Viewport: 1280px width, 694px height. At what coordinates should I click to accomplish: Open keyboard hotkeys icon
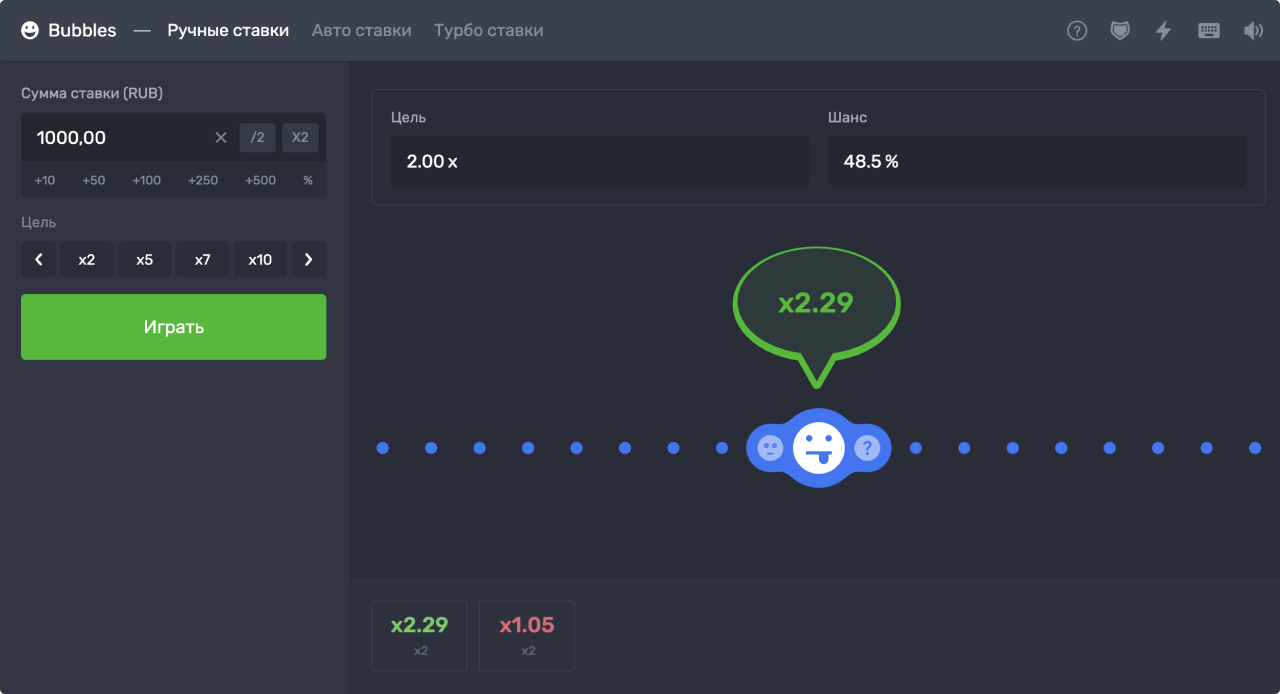pos(1208,31)
